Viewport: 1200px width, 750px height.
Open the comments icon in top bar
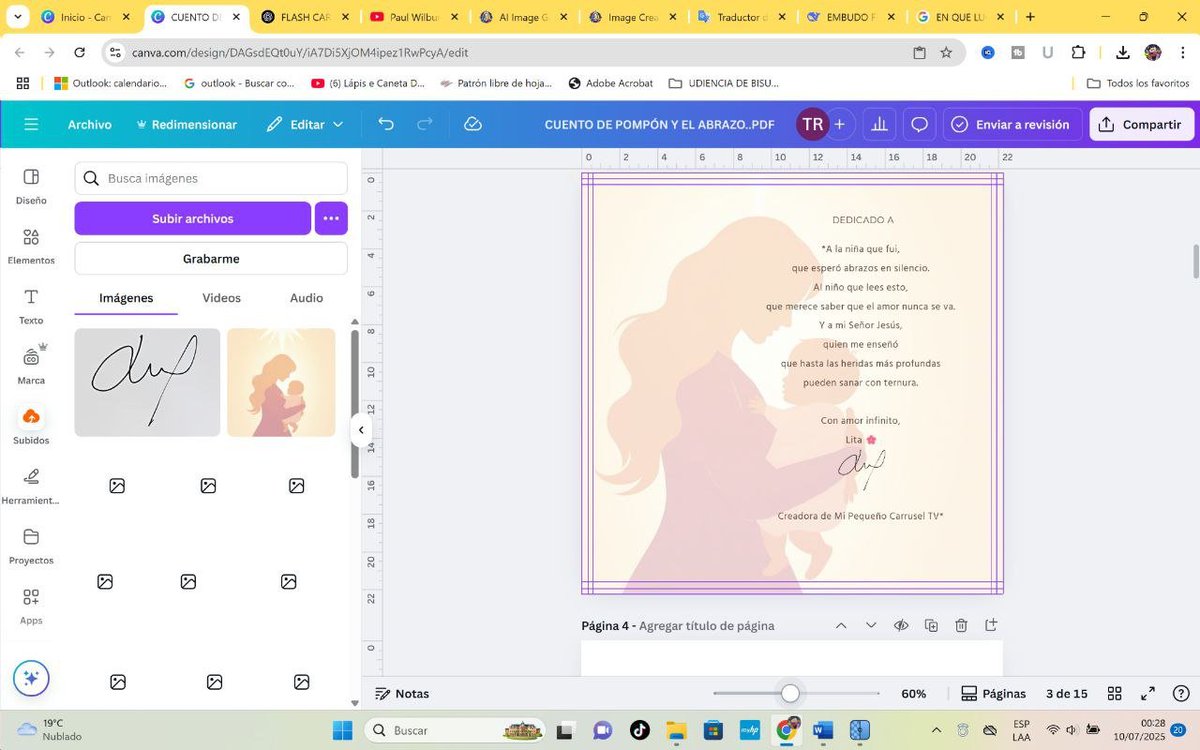pyautogui.click(x=919, y=124)
